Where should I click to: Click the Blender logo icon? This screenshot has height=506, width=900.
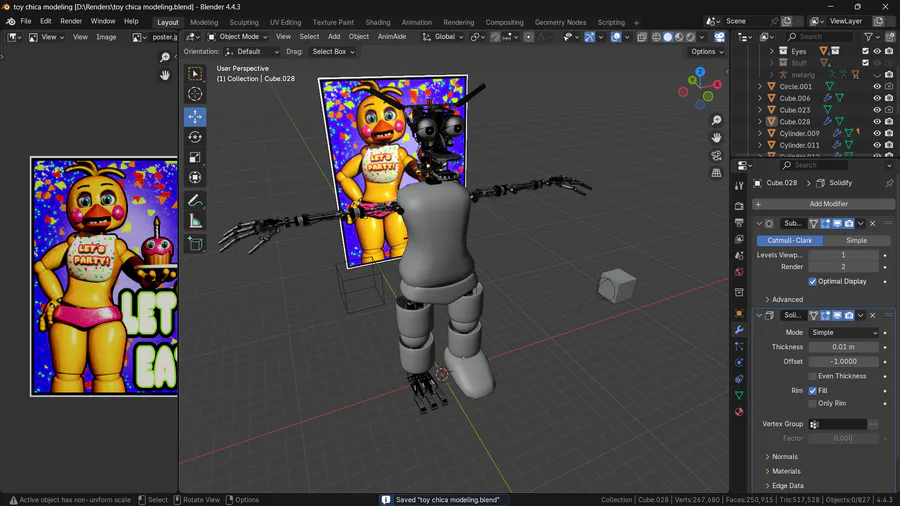pyautogui.click(x=10, y=21)
